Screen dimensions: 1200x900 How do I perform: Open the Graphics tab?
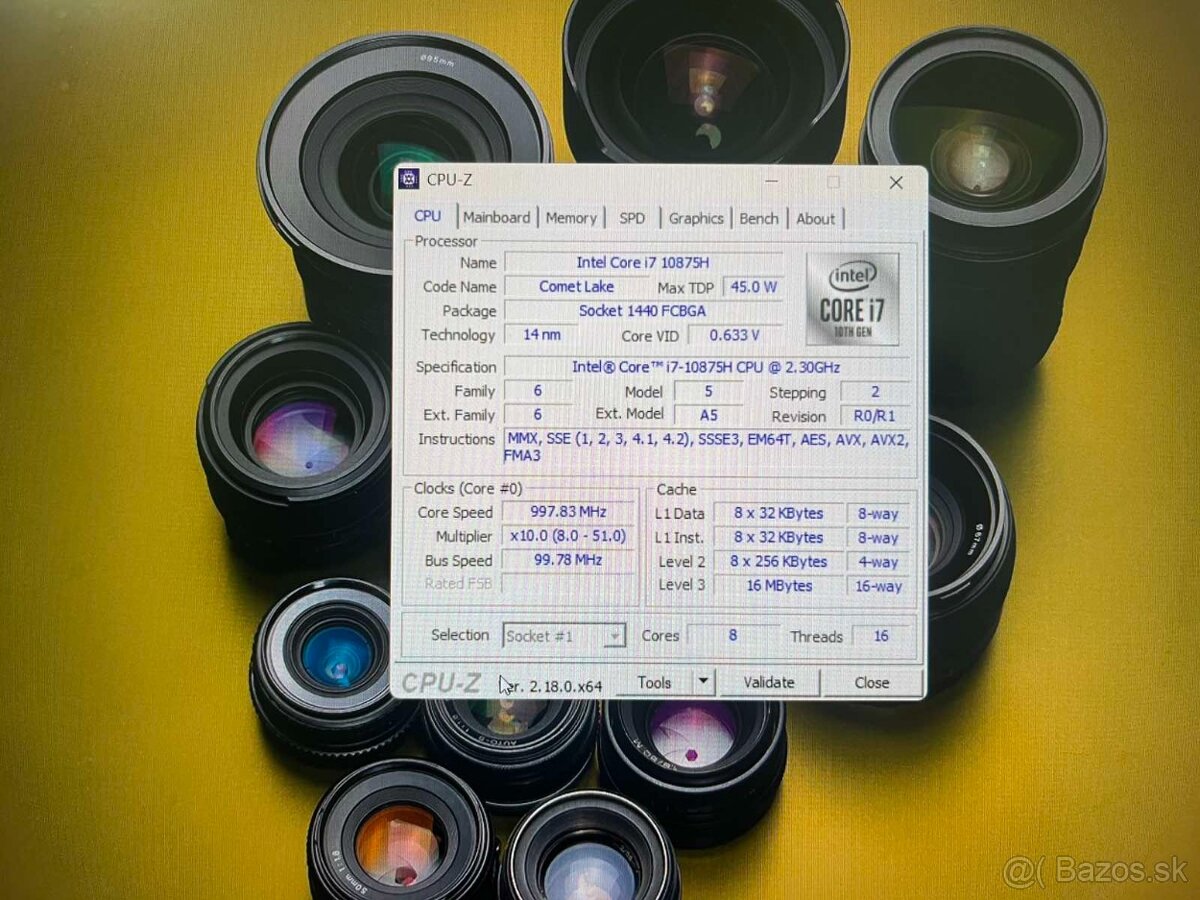[696, 218]
